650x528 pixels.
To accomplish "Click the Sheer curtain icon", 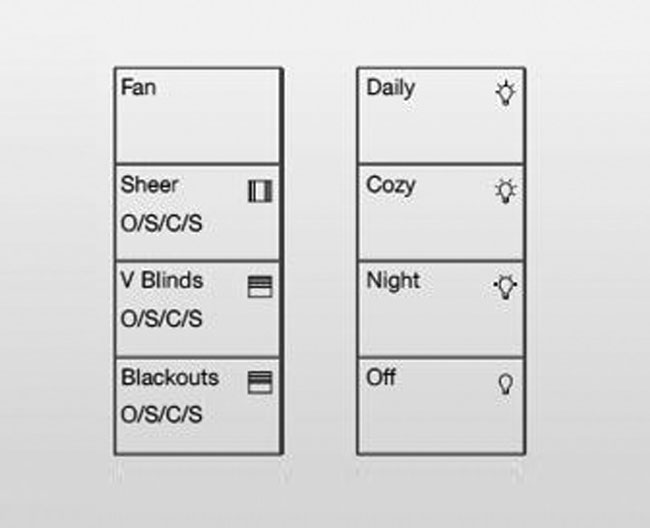I will coord(260,191).
